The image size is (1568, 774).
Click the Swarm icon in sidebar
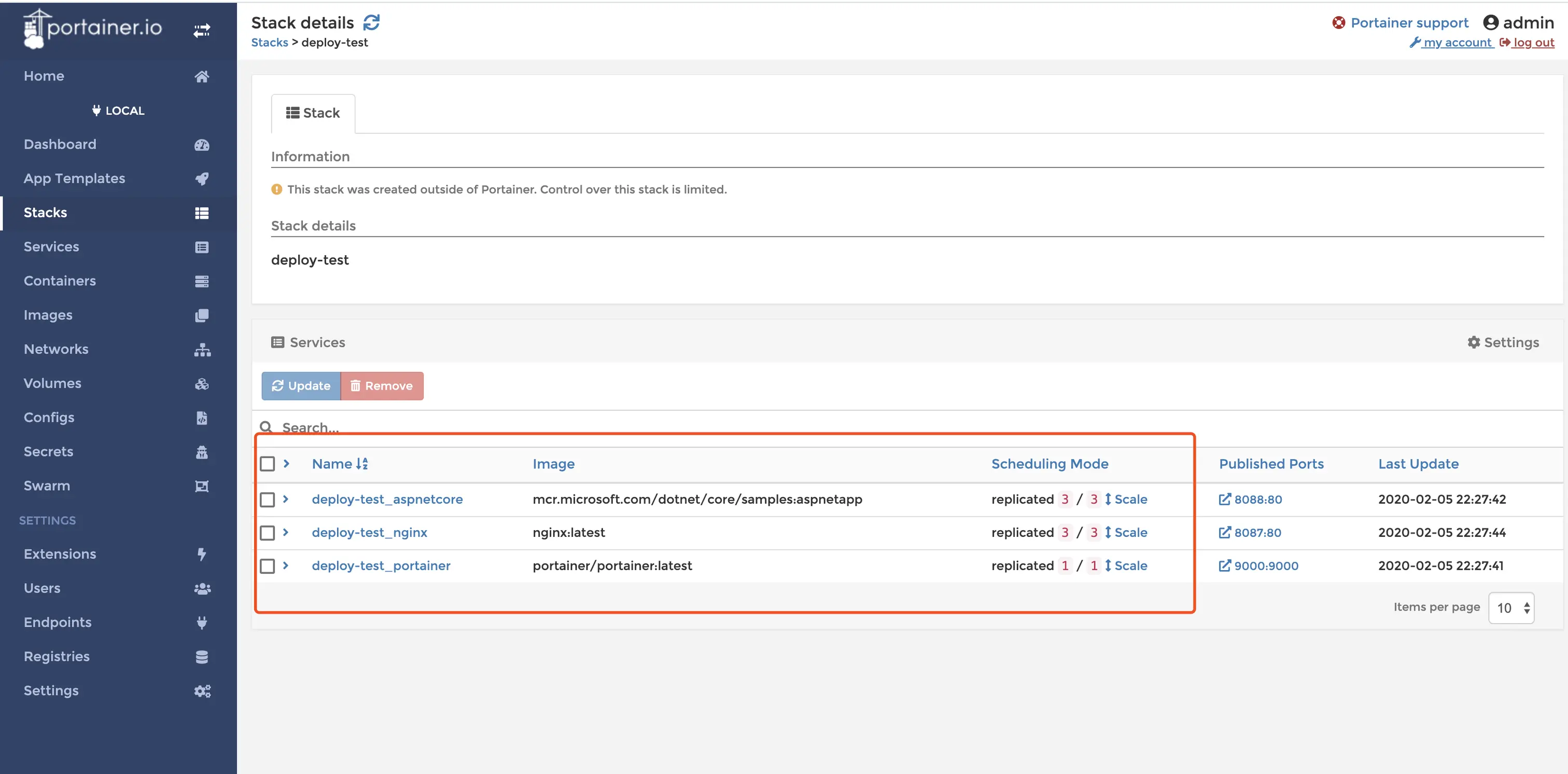pyautogui.click(x=202, y=486)
